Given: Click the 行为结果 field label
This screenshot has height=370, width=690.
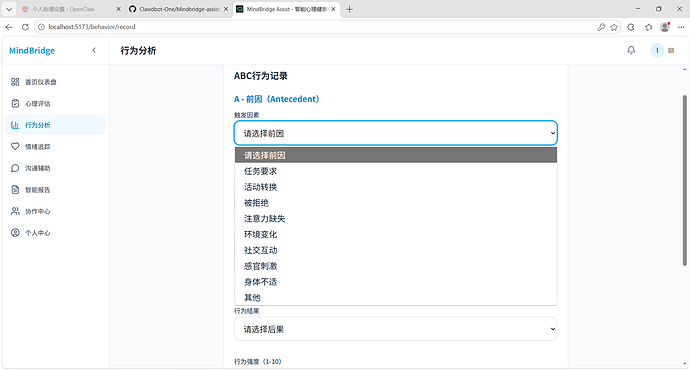Looking at the screenshot, I should click(x=246, y=311).
